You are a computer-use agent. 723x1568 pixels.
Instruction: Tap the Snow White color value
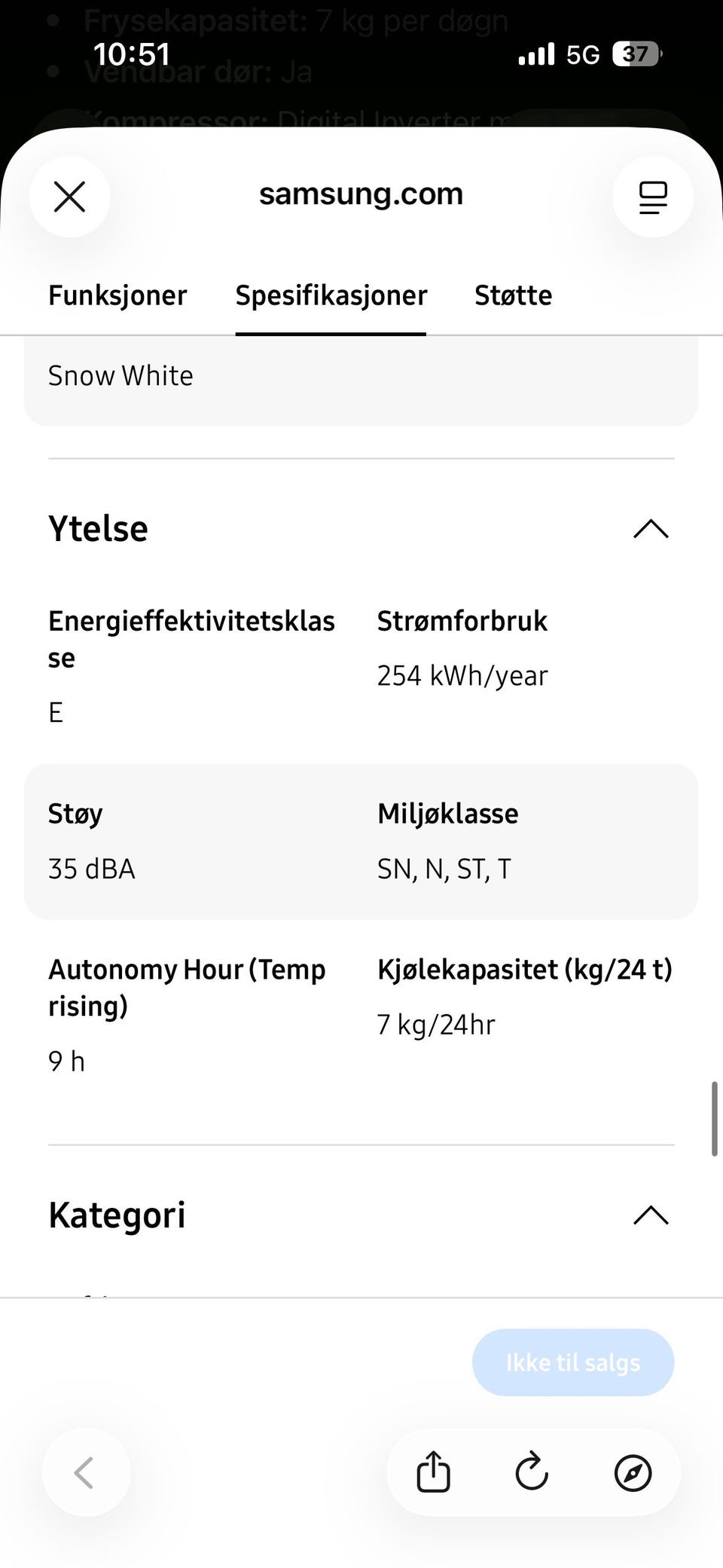coord(120,375)
